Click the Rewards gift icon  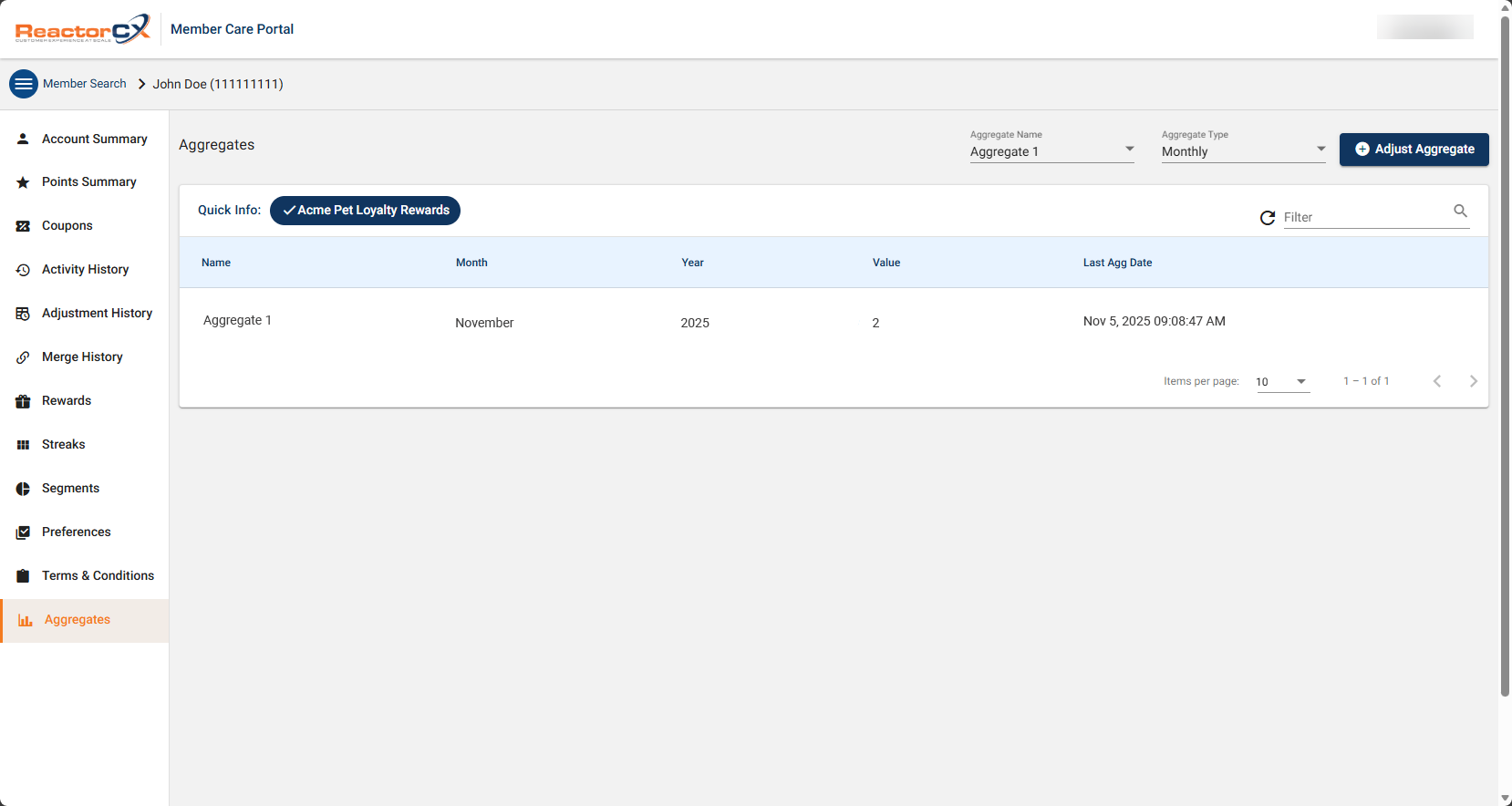[x=23, y=401]
